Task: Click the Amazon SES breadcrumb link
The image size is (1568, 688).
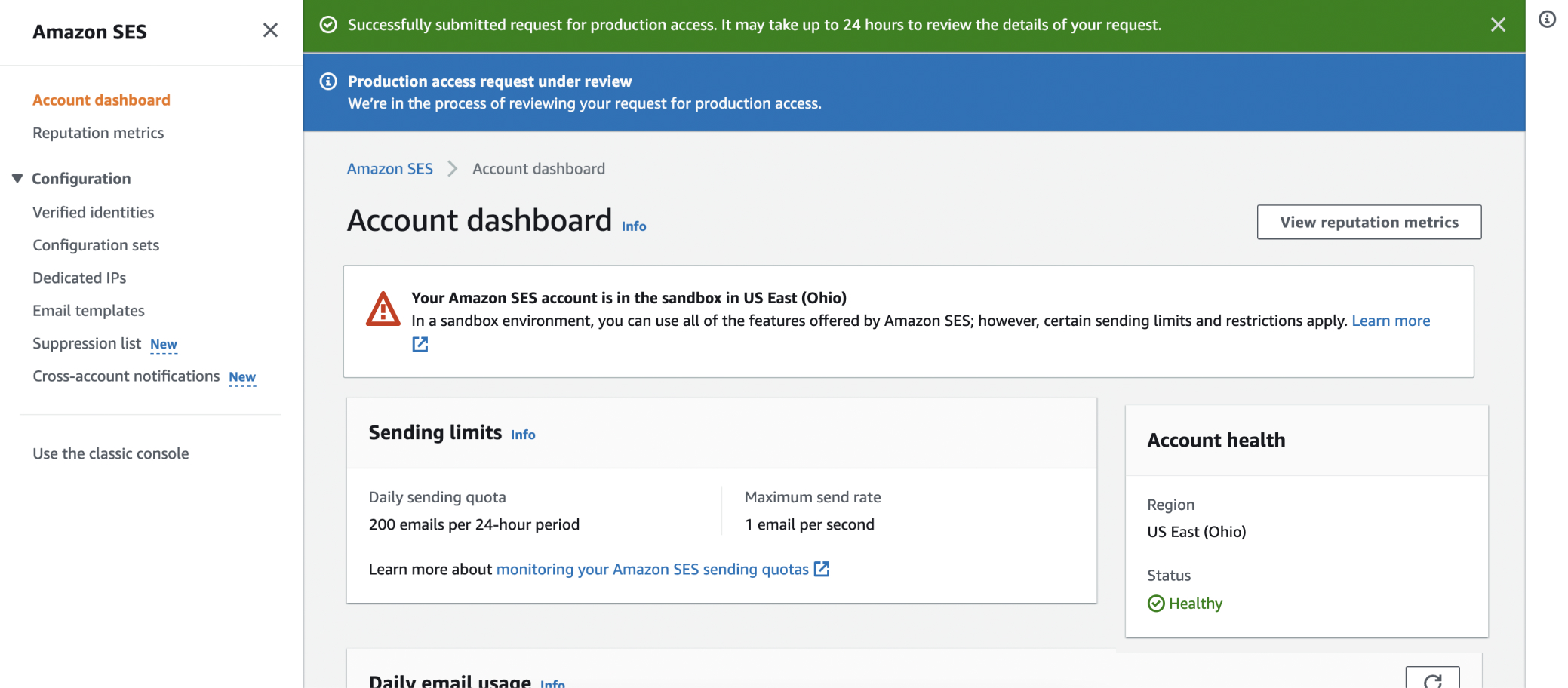Action: click(x=389, y=168)
